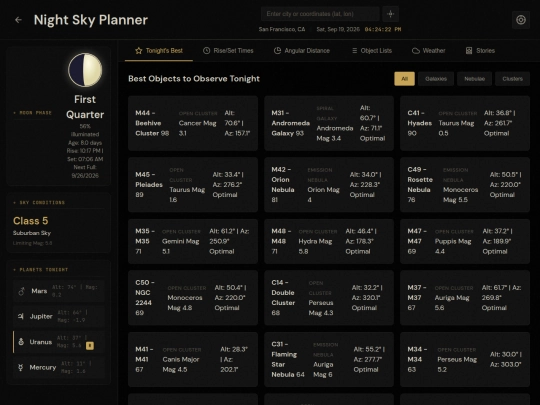Open the C31 Flaming Star Nebula card

(x=329, y=359)
